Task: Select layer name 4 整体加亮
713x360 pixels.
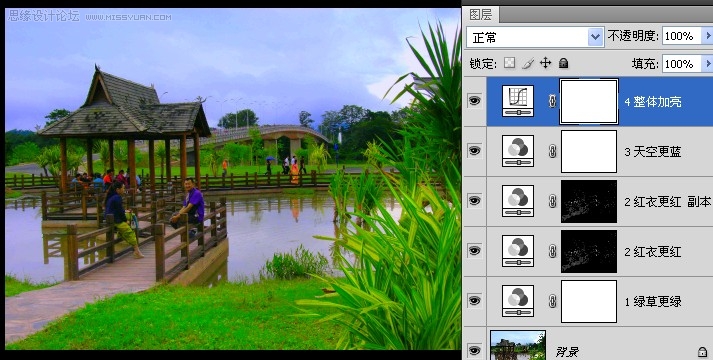Action: tap(653, 102)
